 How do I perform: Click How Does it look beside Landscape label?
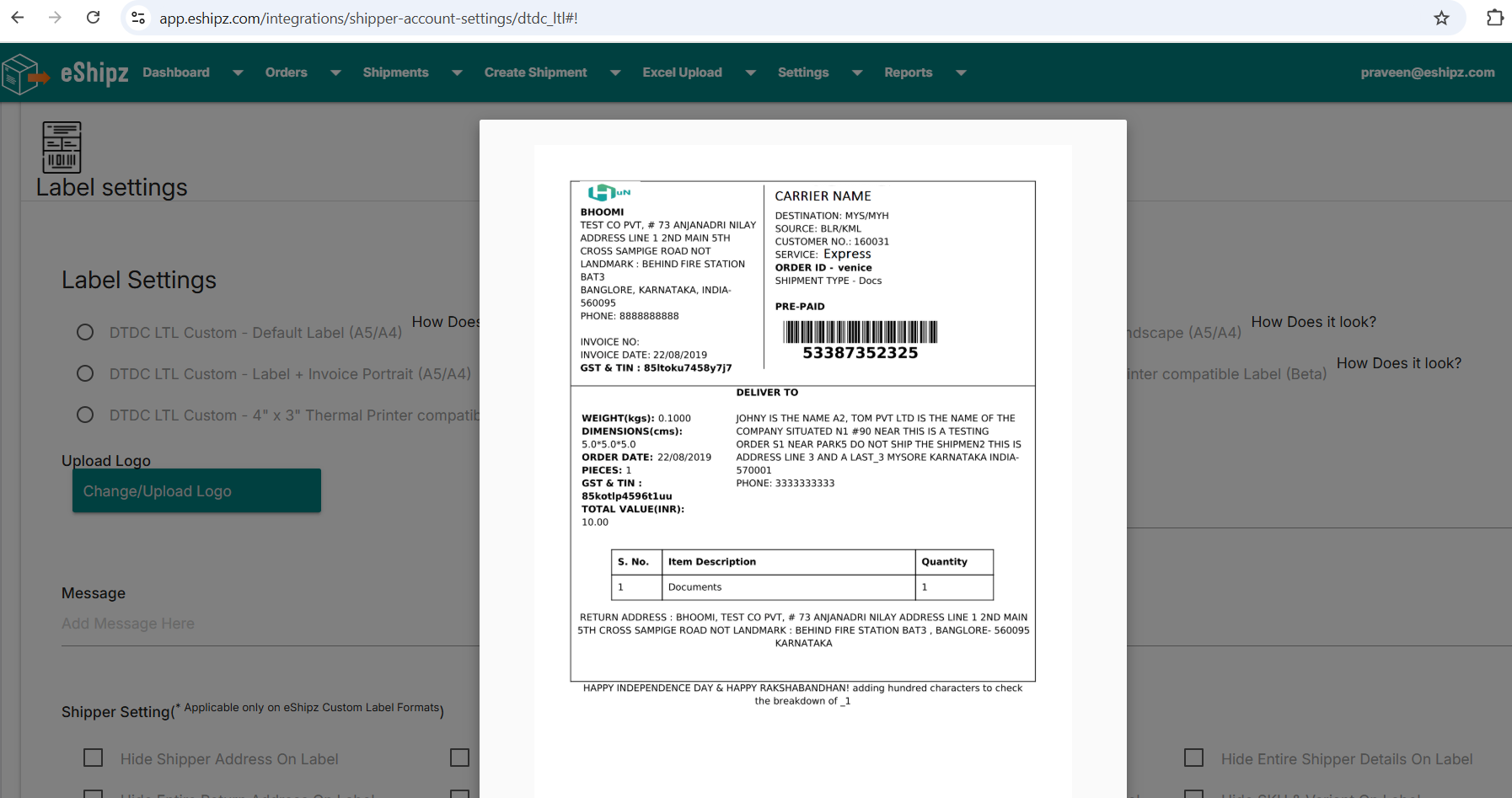pyautogui.click(x=1313, y=322)
